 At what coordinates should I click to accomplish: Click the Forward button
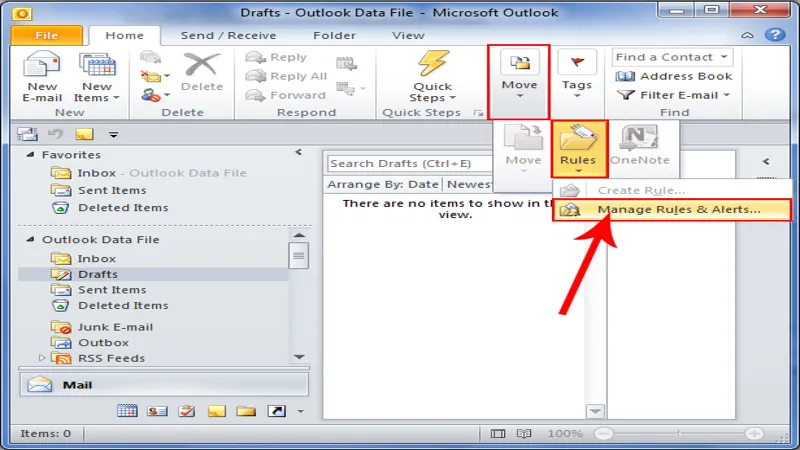[x=285, y=95]
